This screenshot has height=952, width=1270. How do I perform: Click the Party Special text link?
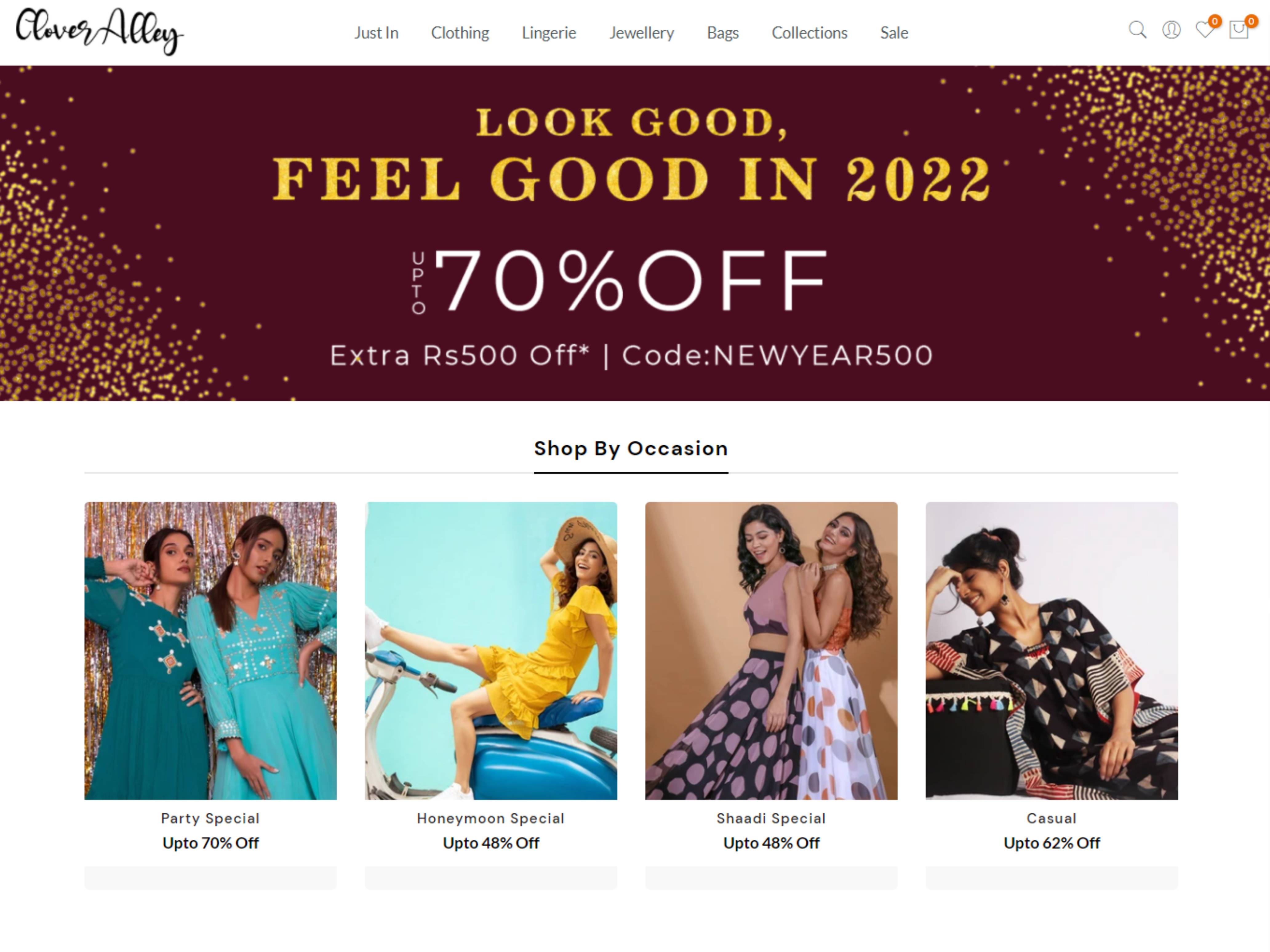click(210, 818)
